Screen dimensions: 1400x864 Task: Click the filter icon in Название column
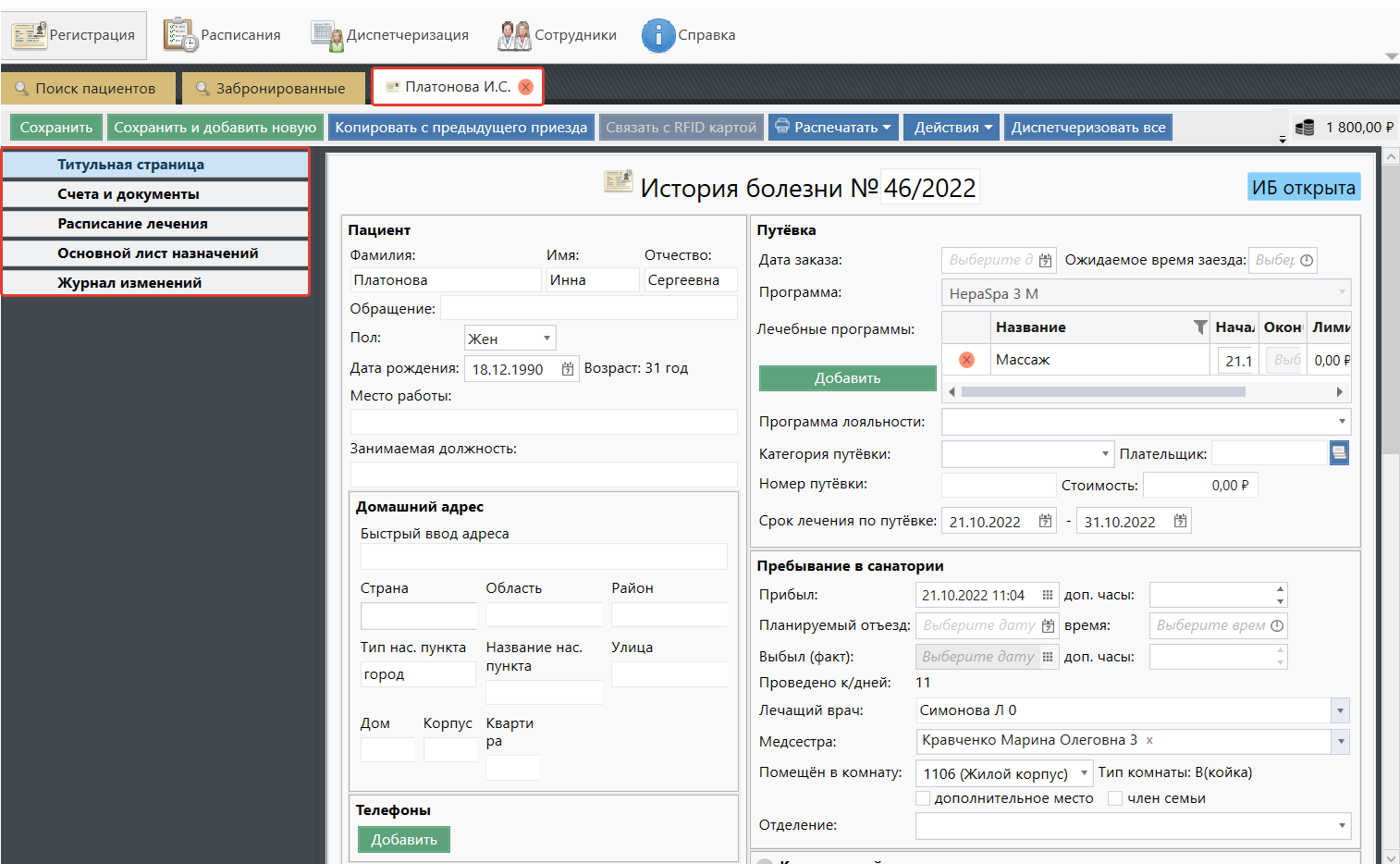(1199, 327)
